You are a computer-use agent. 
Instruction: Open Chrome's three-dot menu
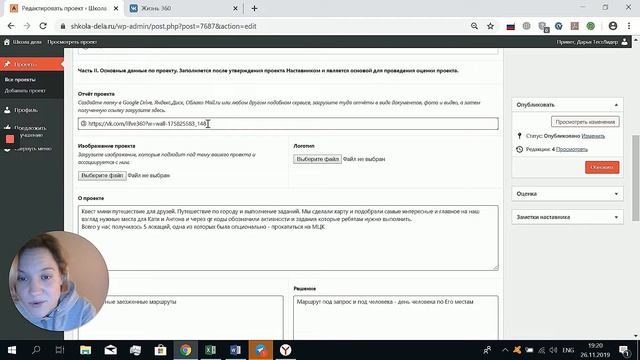coord(629,26)
